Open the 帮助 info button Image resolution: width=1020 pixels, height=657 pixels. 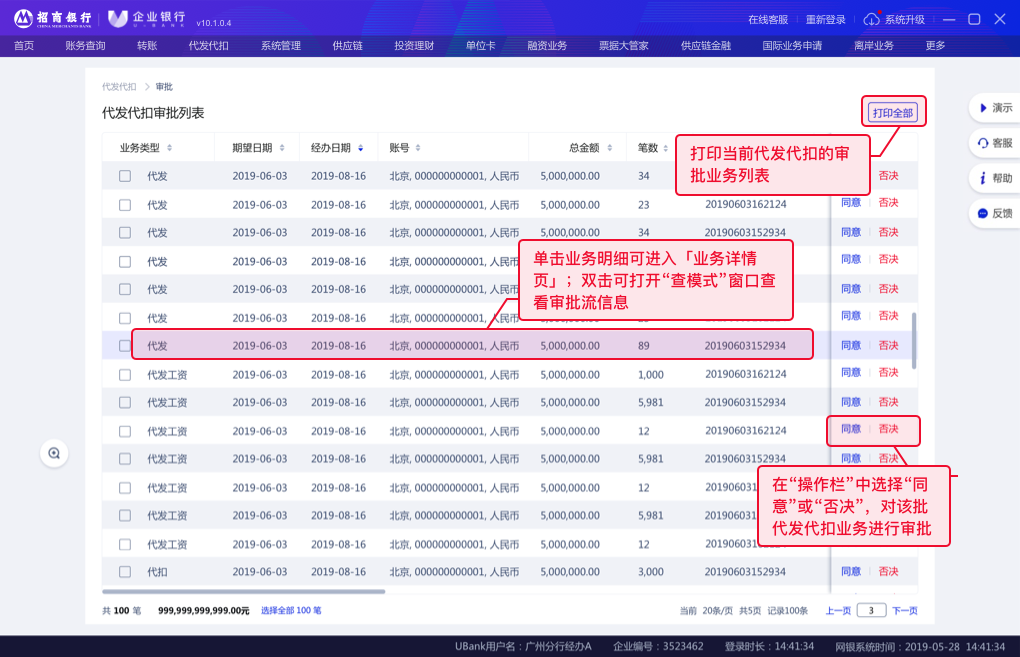click(x=995, y=178)
